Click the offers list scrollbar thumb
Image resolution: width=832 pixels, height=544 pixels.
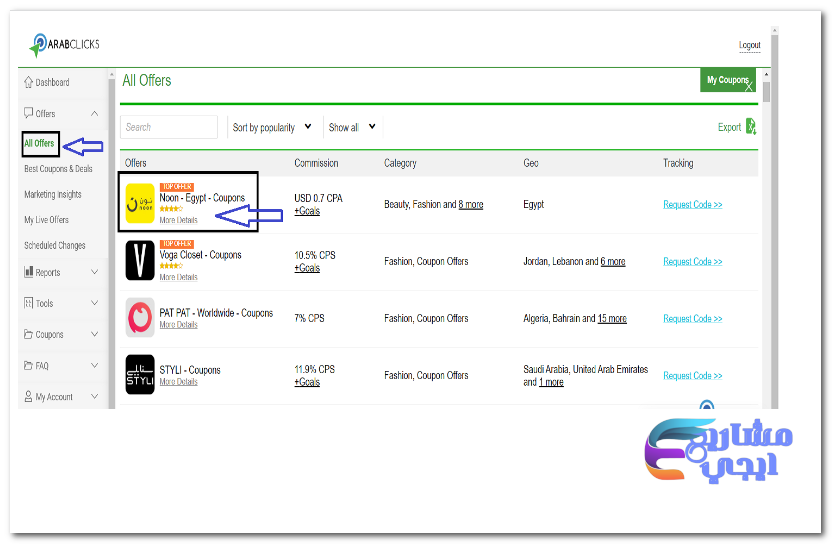[x=766, y=91]
